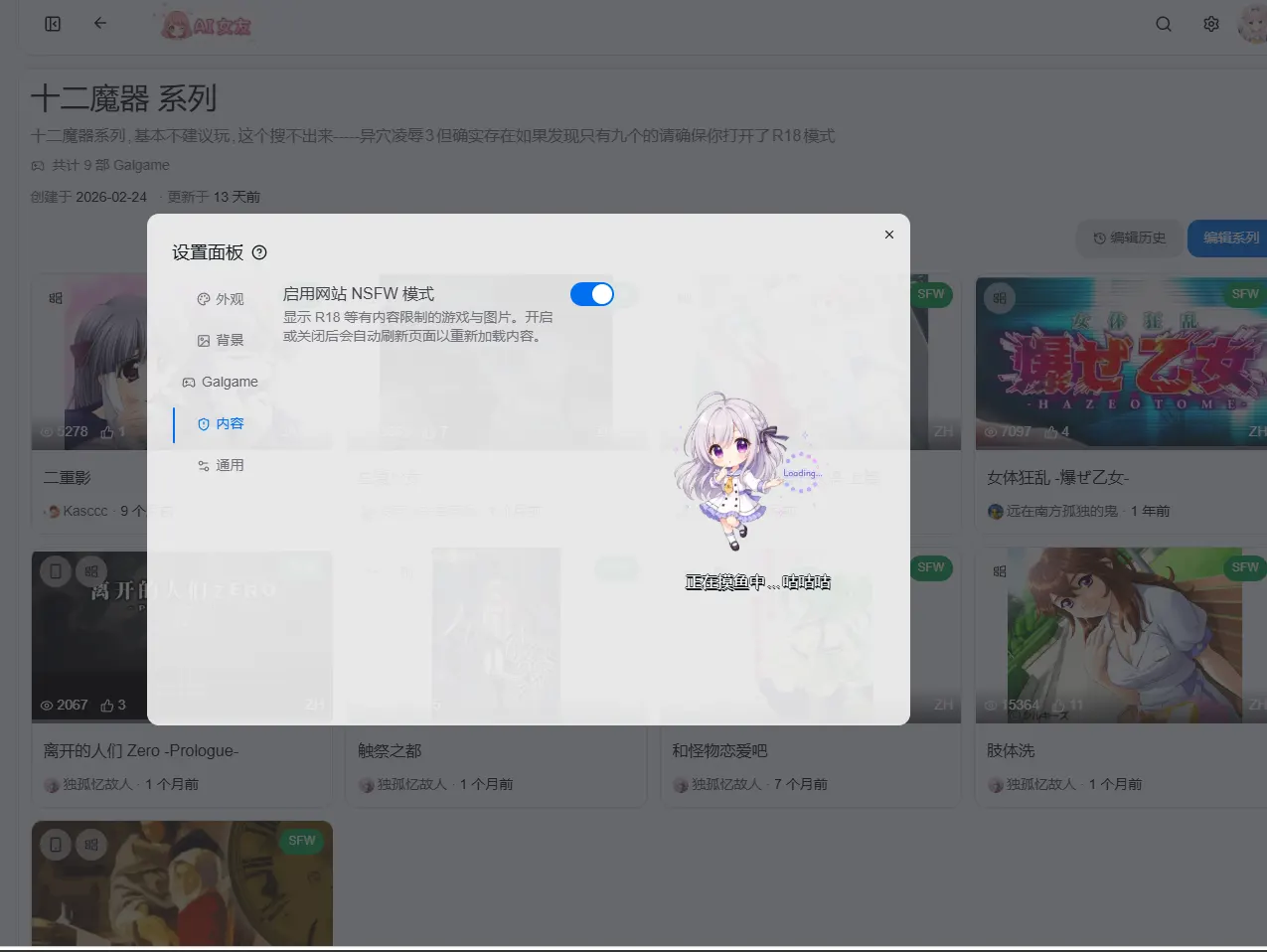This screenshot has width=1267, height=952.
Task: Go back with the arrow icon
Action: [x=100, y=23]
